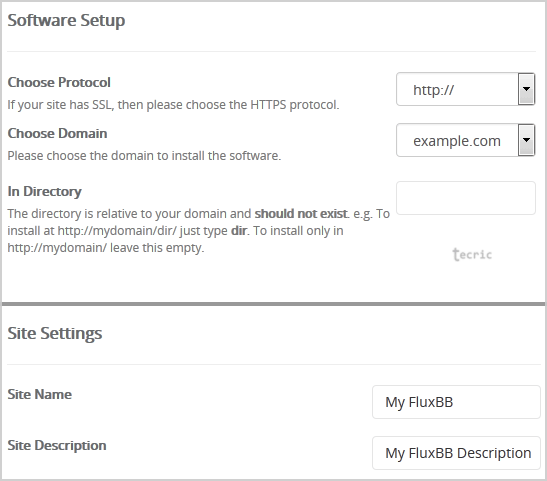
Task: Click the Site Name label
Action: (x=39, y=394)
